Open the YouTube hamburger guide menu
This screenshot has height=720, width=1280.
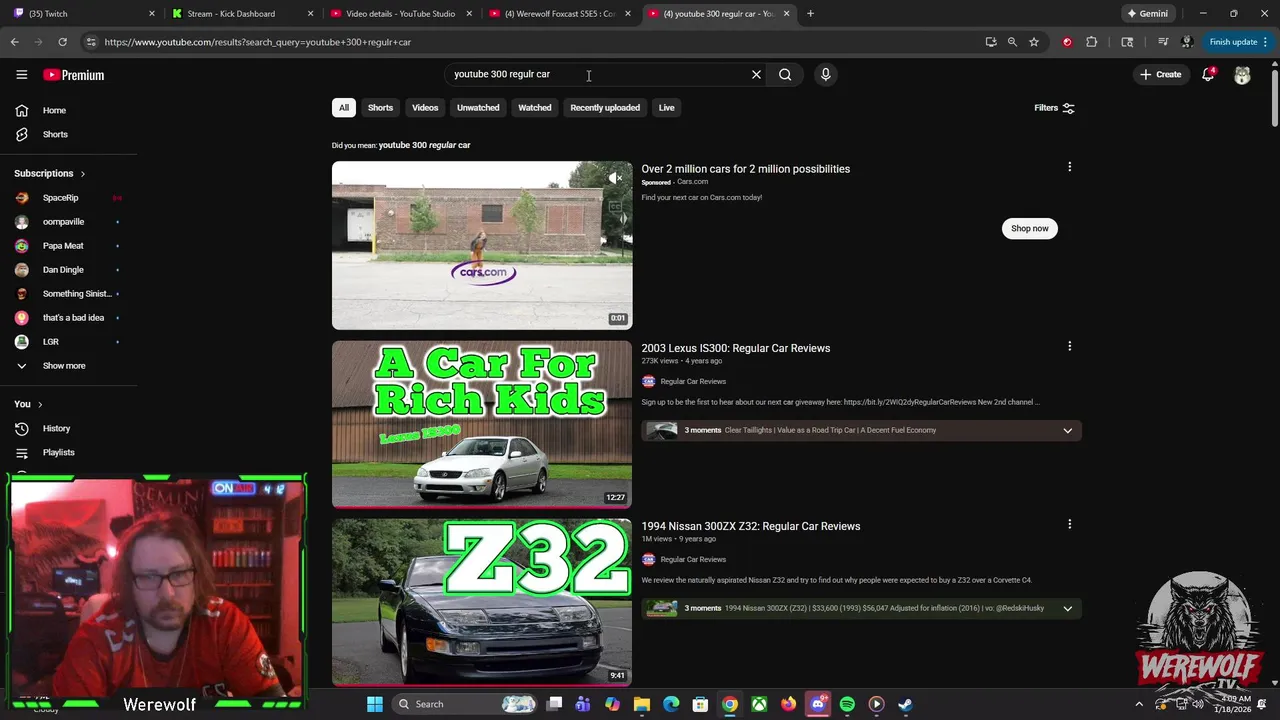21,74
